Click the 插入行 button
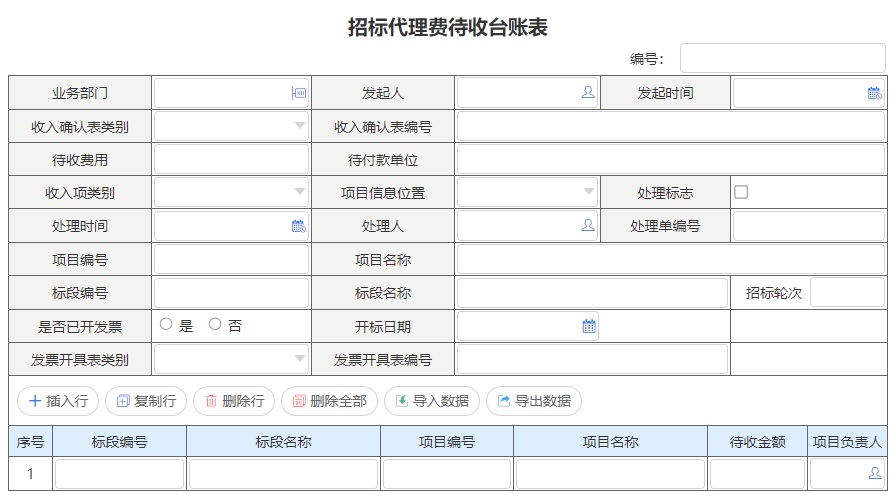The width and height of the screenshot is (896, 498). tap(58, 401)
